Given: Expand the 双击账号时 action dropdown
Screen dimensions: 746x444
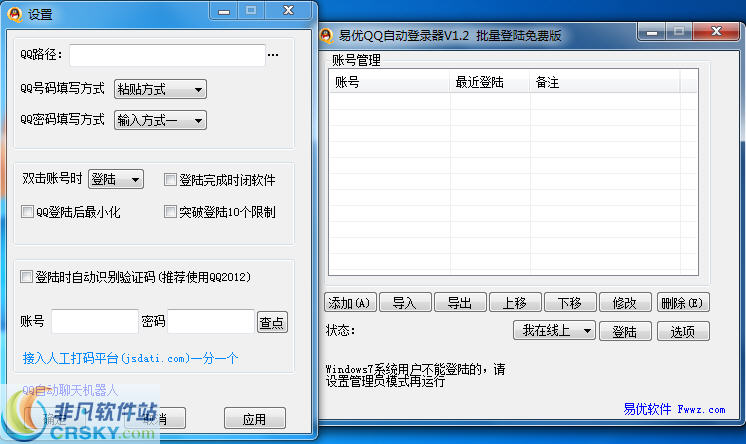Looking at the screenshot, I should click(x=116, y=179).
